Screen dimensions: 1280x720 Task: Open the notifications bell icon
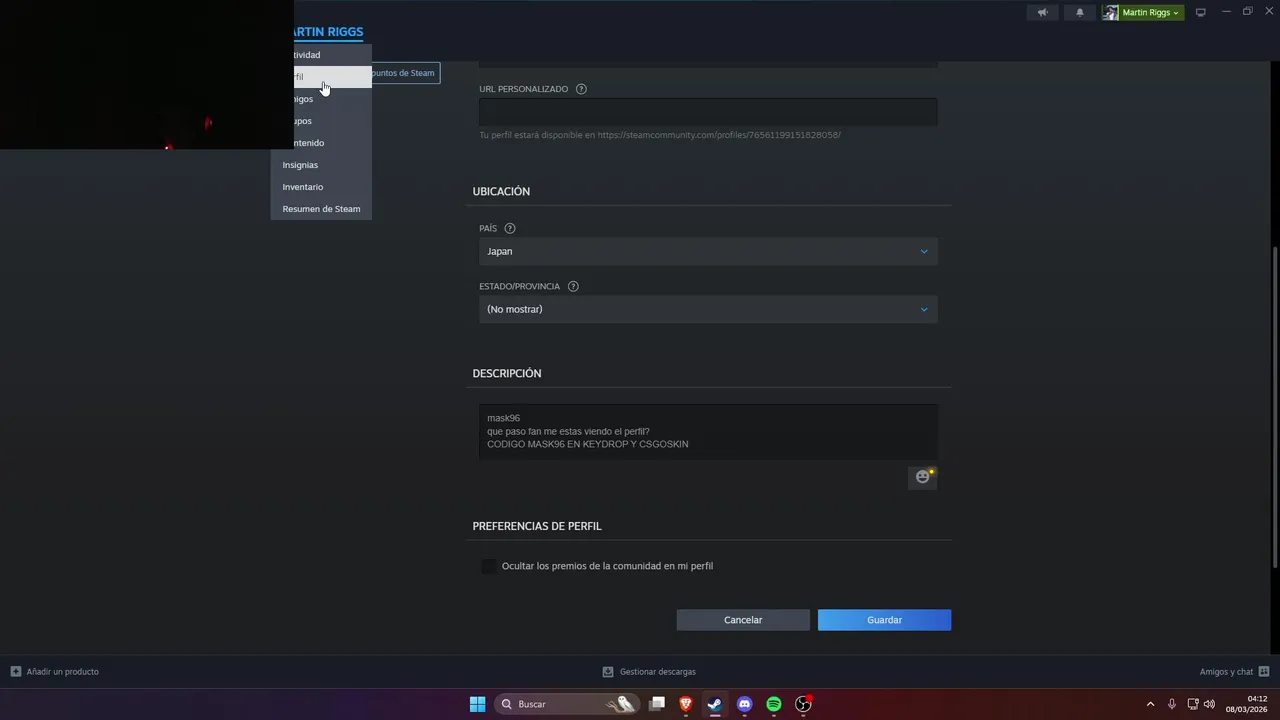(1079, 13)
